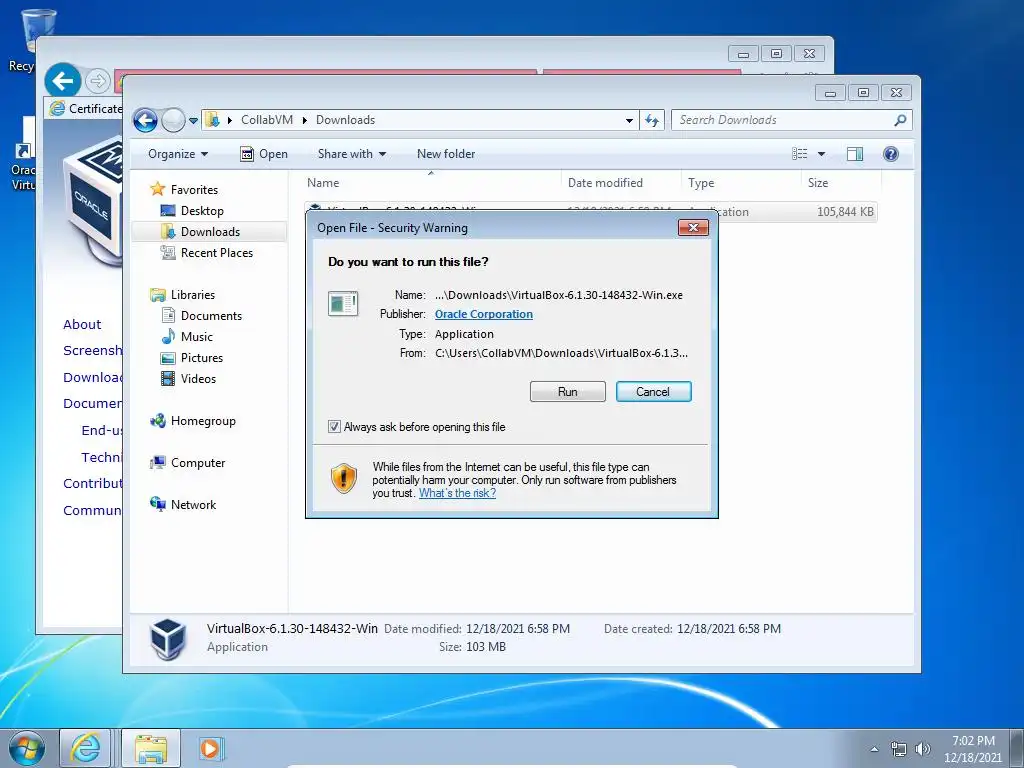Change your view icon in toolbar
This screenshot has width=1024, height=768.
[x=800, y=154]
